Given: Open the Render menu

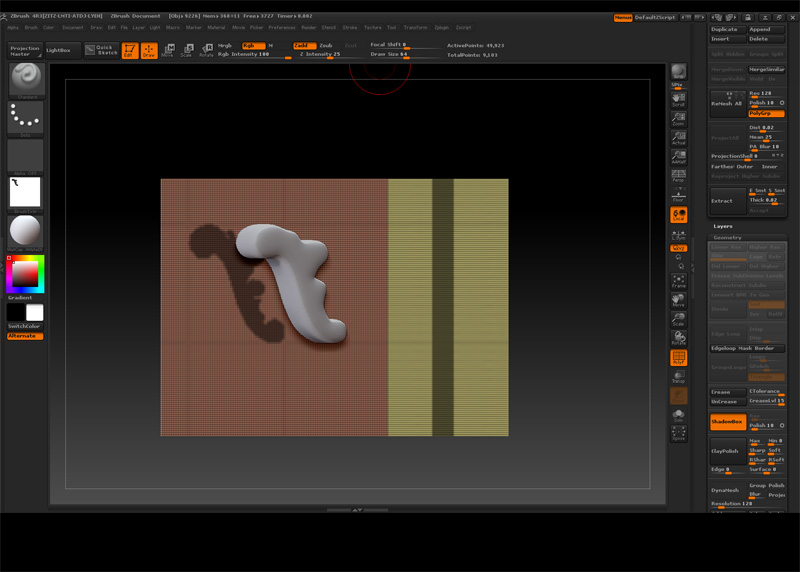Looking at the screenshot, I should (x=309, y=27).
